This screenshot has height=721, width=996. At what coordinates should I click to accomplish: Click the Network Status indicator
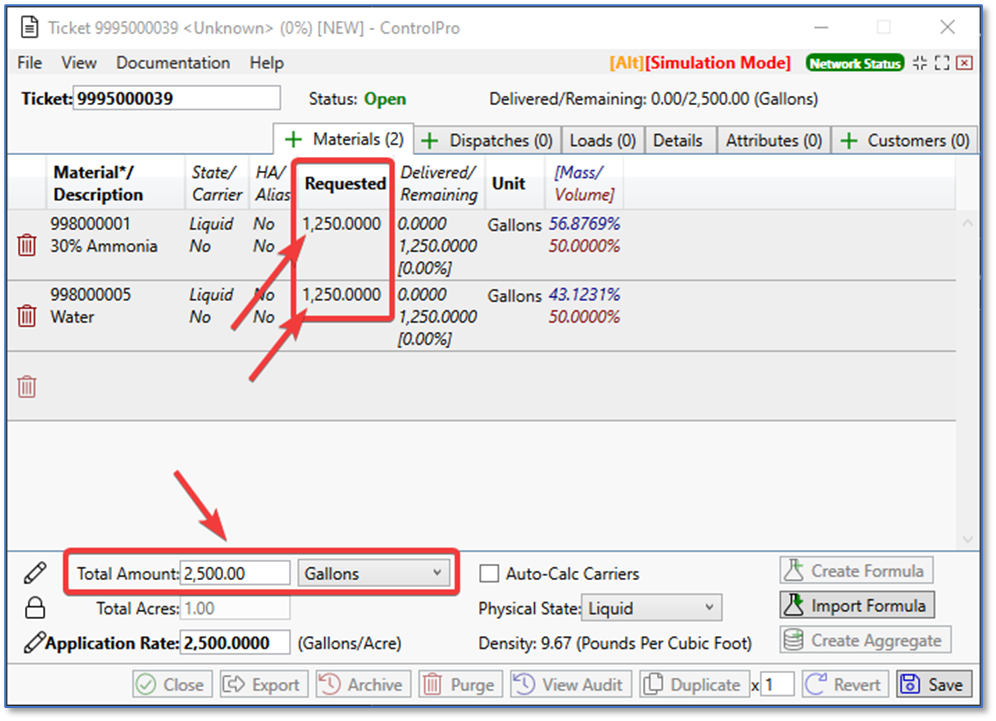pos(854,63)
